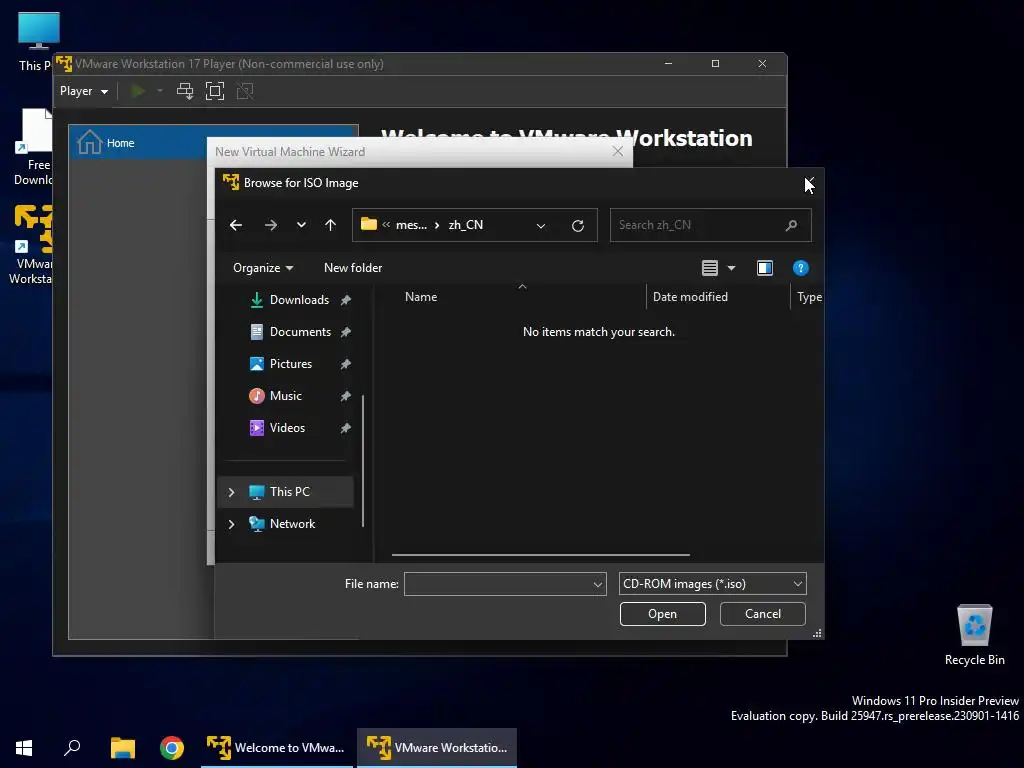Cancel the Browse for ISO dialog
Image resolution: width=1024 pixels, height=768 pixels.
(763, 614)
